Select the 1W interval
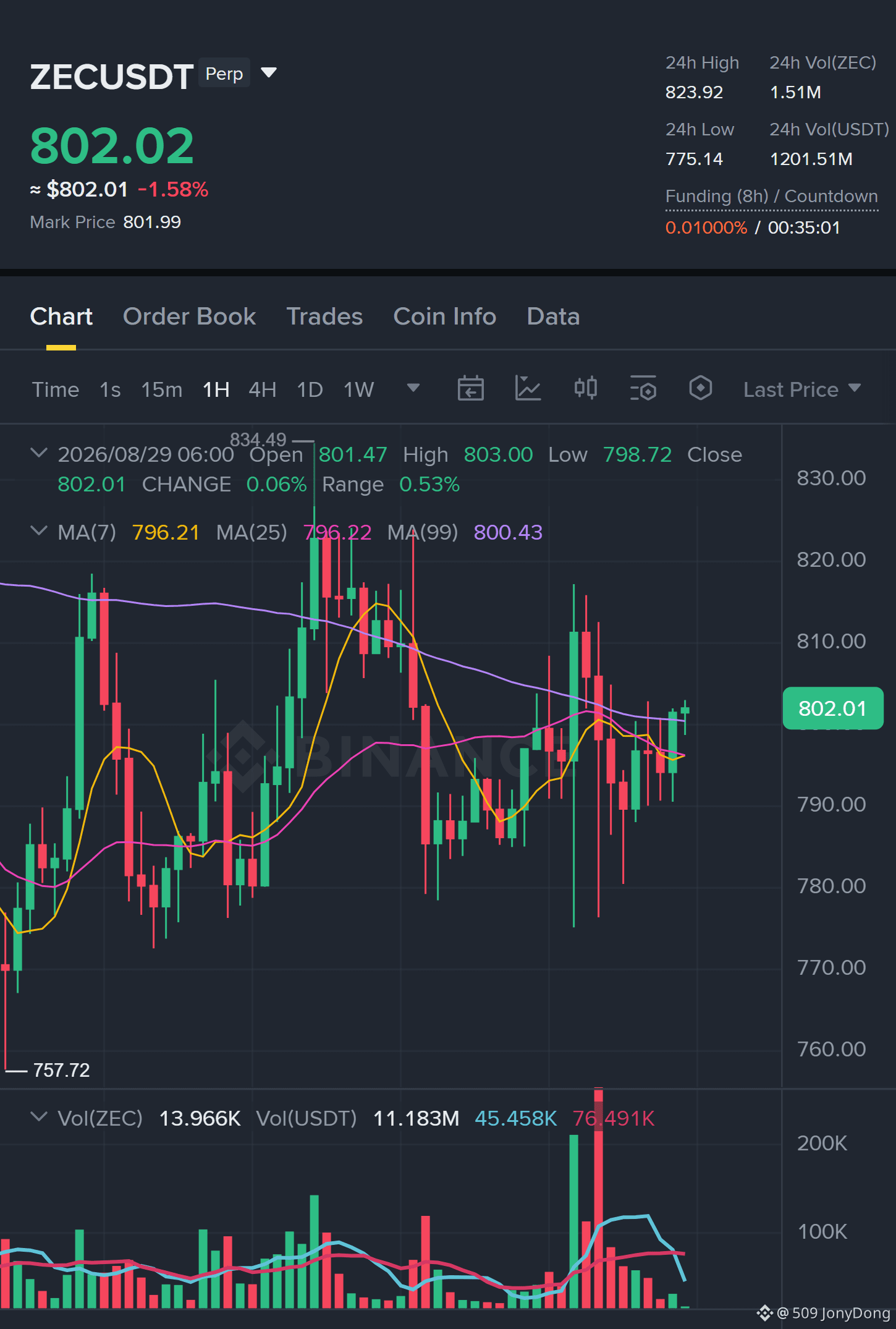The width and height of the screenshot is (896, 1329). coord(359,389)
